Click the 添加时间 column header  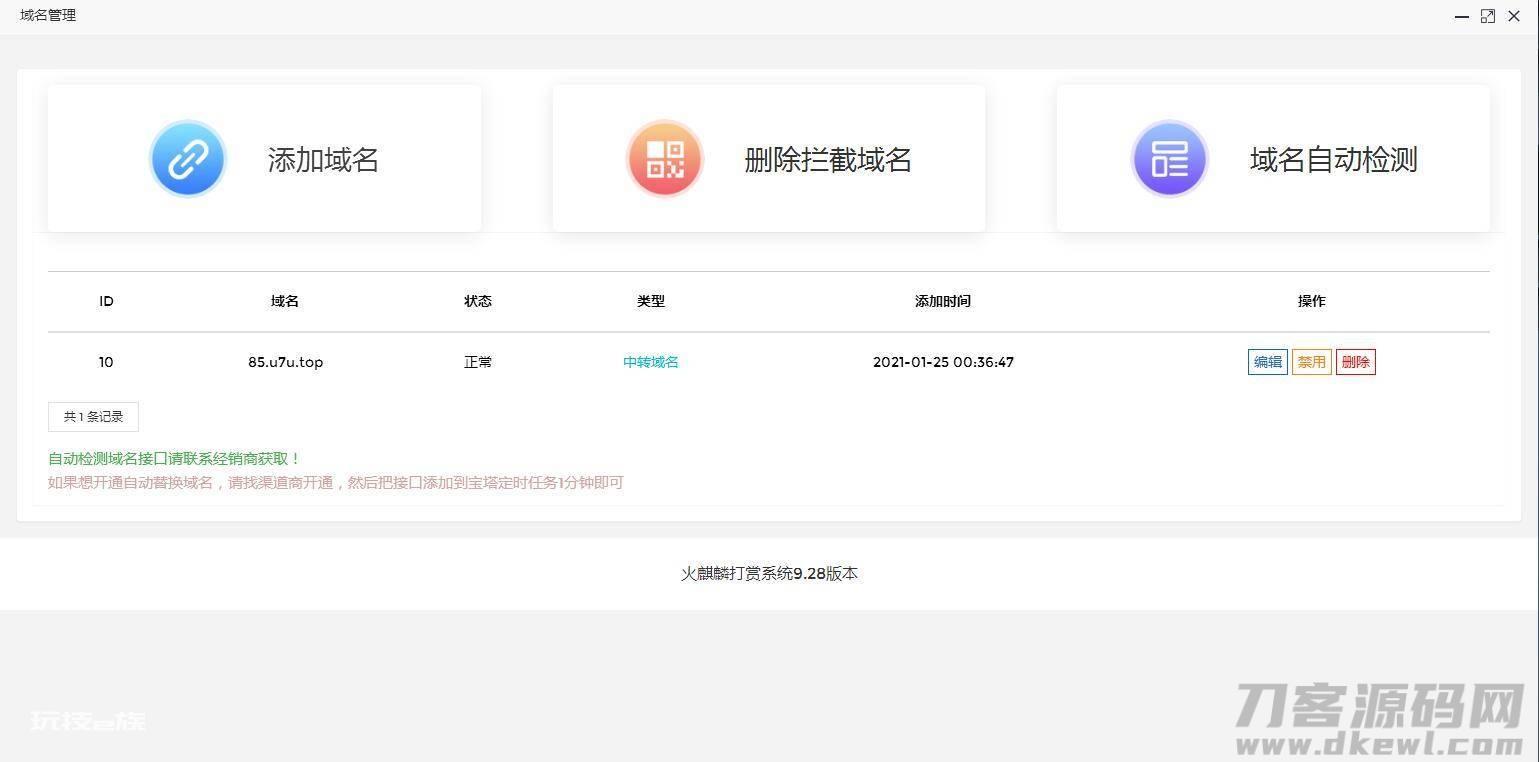pyautogui.click(x=942, y=301)
